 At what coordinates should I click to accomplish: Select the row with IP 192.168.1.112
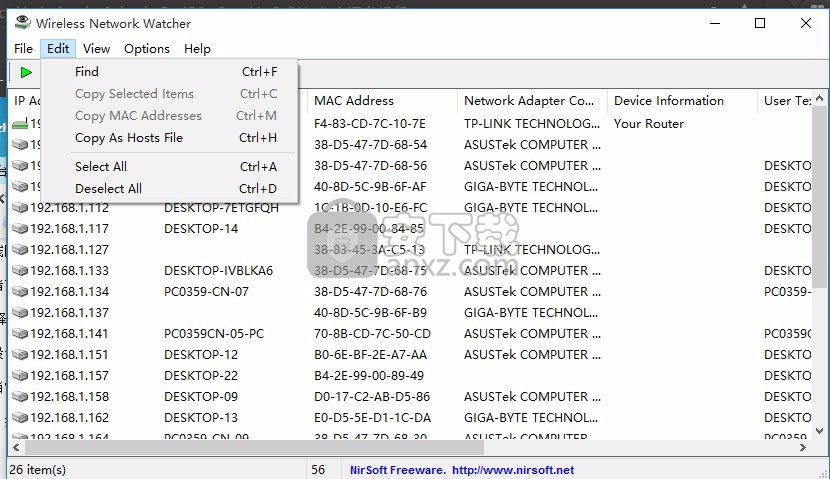(410, 207)
